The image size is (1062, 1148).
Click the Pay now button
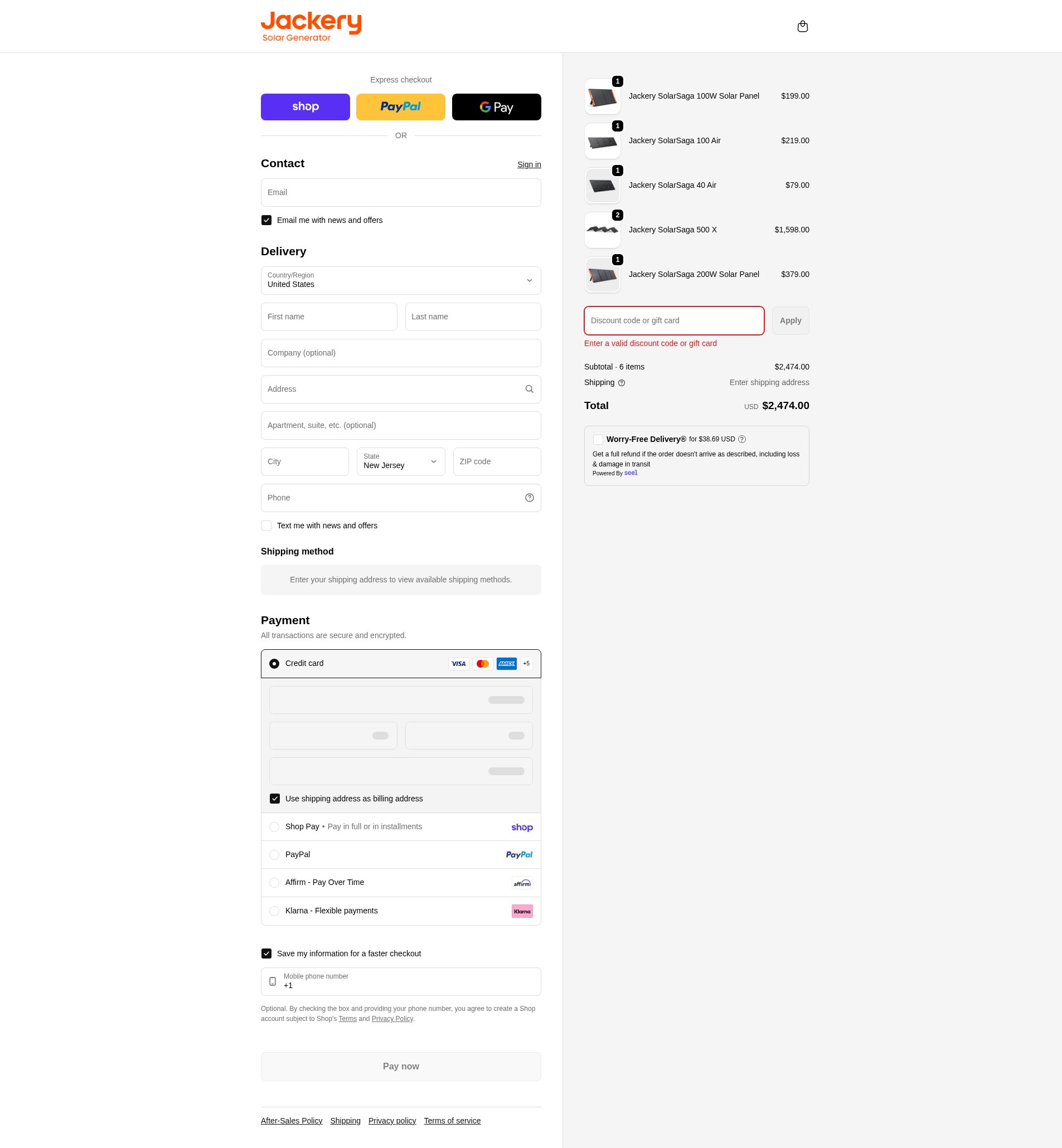400,1067
